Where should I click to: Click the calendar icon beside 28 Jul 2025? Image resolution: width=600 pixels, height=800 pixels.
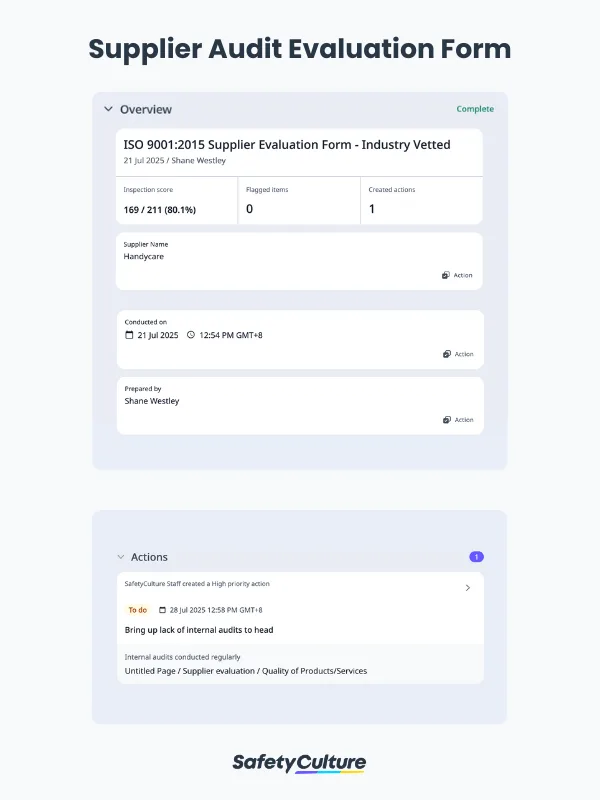pos(160,609)
